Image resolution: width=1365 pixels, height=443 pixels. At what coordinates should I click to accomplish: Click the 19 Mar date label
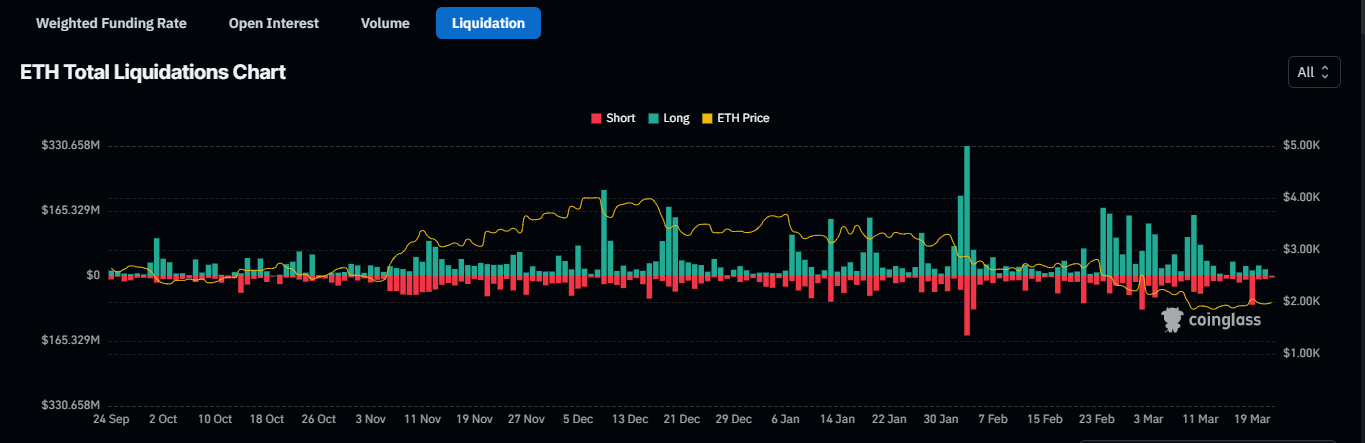pyautogui.click(x=1252, y=419)
